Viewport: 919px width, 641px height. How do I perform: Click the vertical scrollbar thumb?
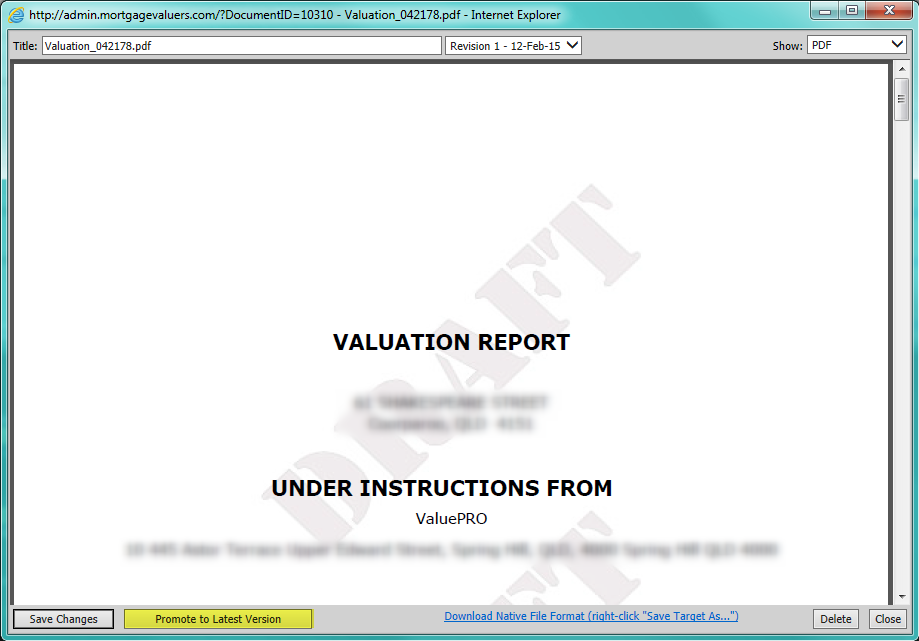pyautogui.click(x=901, y=99)
